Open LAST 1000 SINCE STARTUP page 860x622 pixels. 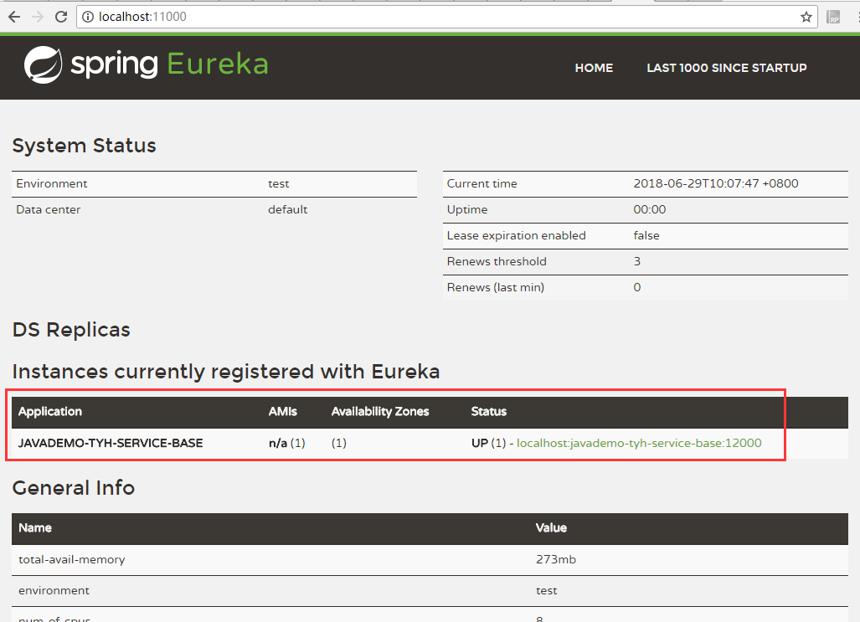726,67
